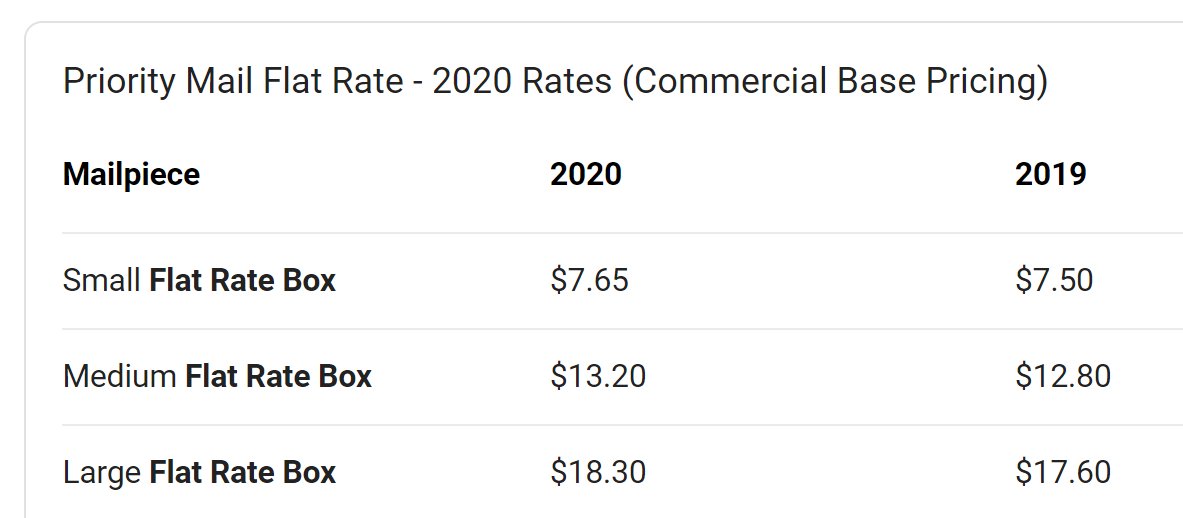Screen dimensions: 1183x518
Task: Click the Priority Mail Flat Rate table title
Action: 555,81
